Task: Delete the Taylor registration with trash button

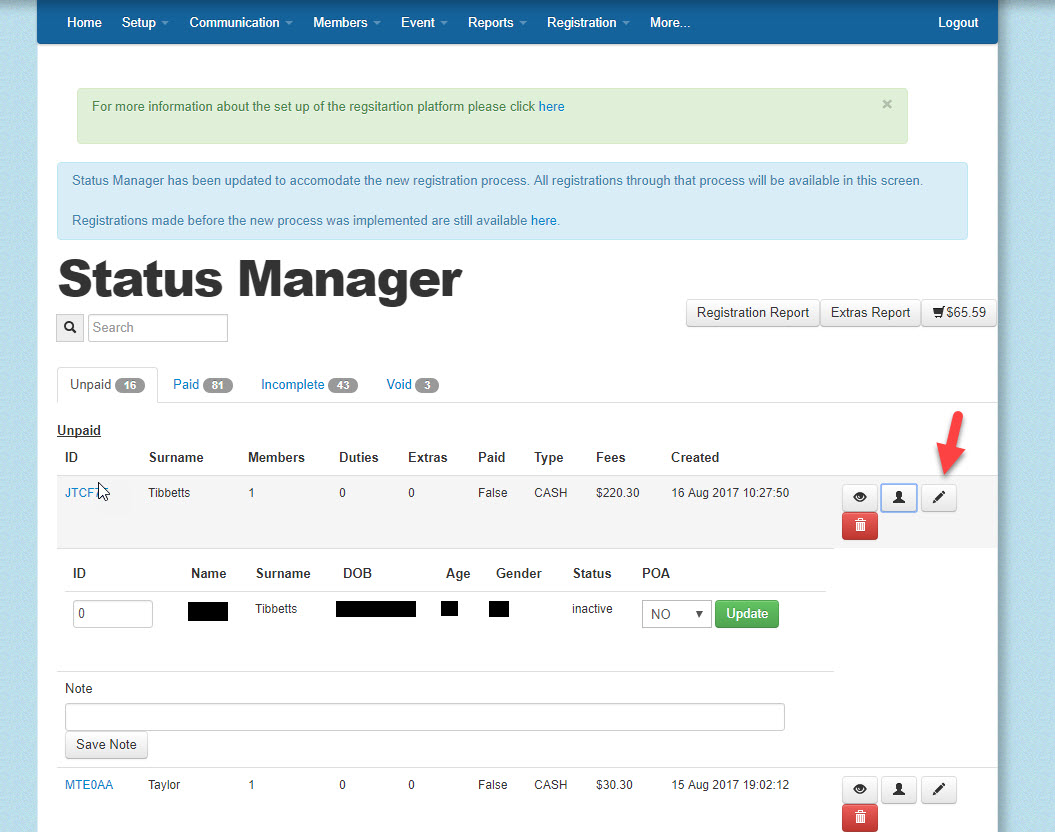Action: 859,817
